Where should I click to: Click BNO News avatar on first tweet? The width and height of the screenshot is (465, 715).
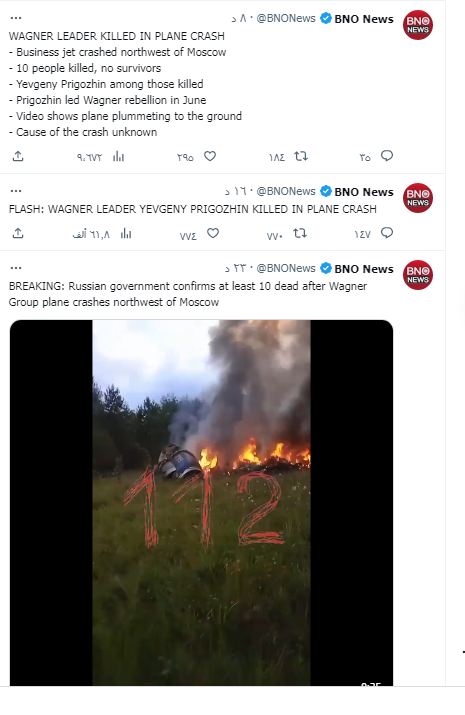pos(418,25)
